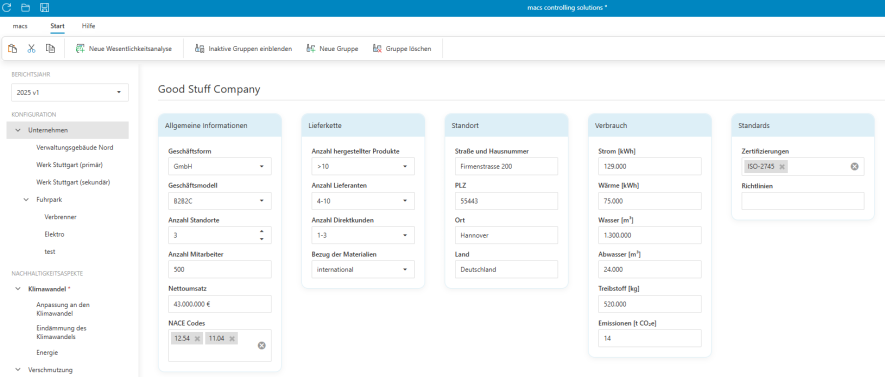Click the refresh icon in title bar
The width and height of the screenshot is (885, 377).
tap(7, 7)
